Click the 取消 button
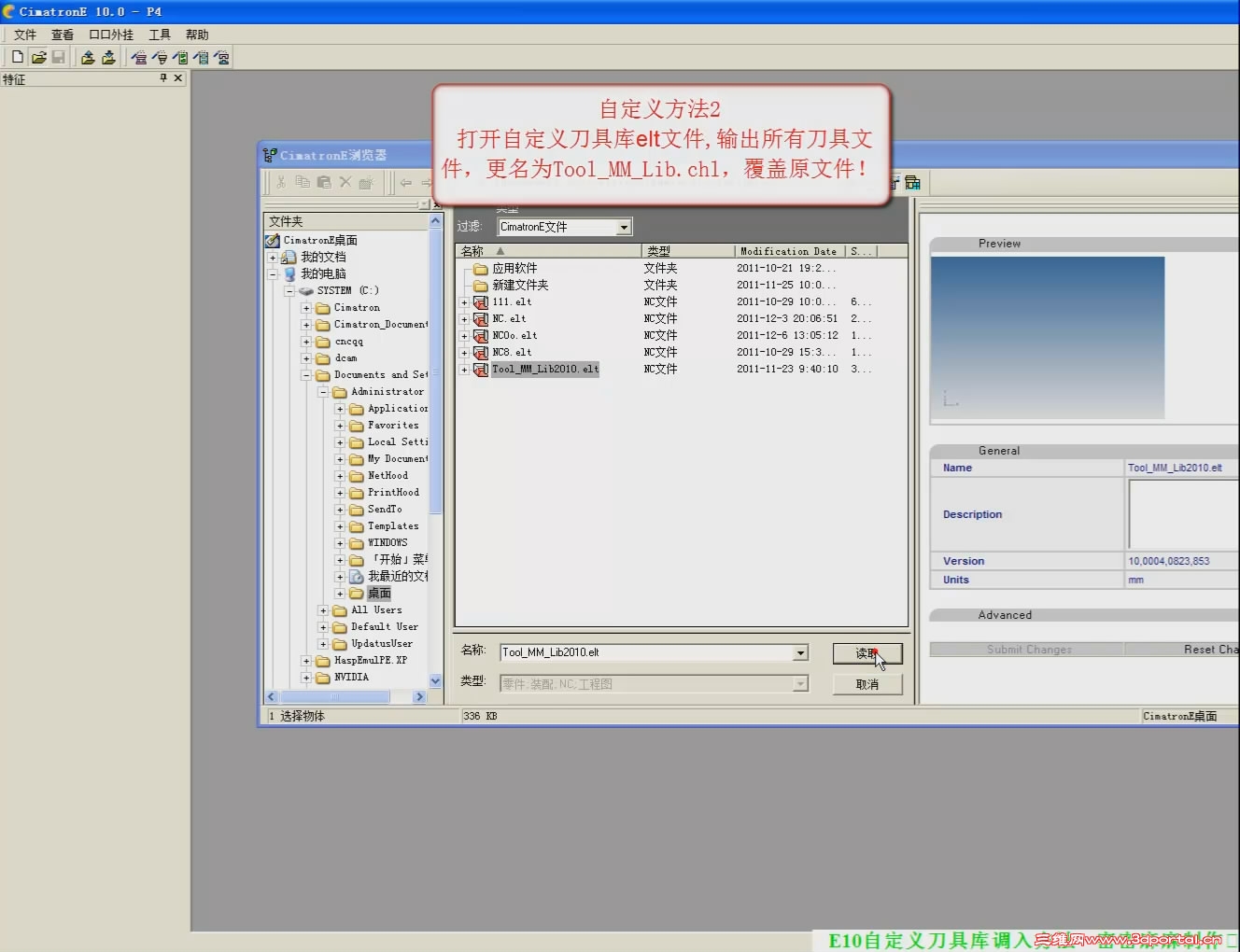Screen dimensions: 1240x952 (867, 684)
